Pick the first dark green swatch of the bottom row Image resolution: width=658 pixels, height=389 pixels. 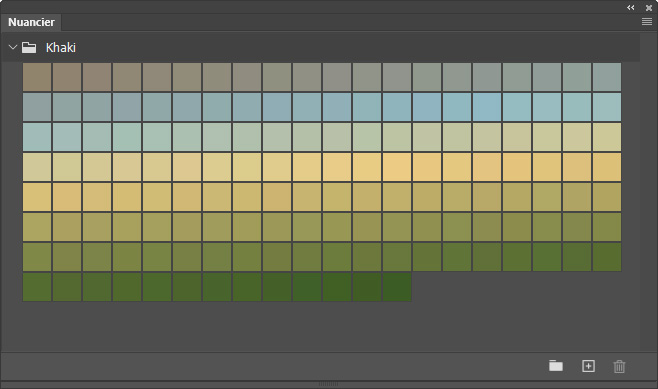[x=37, y=287]
